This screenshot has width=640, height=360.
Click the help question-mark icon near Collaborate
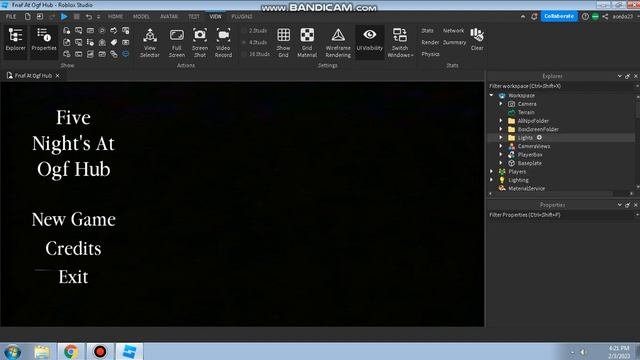tap(585, 17)
